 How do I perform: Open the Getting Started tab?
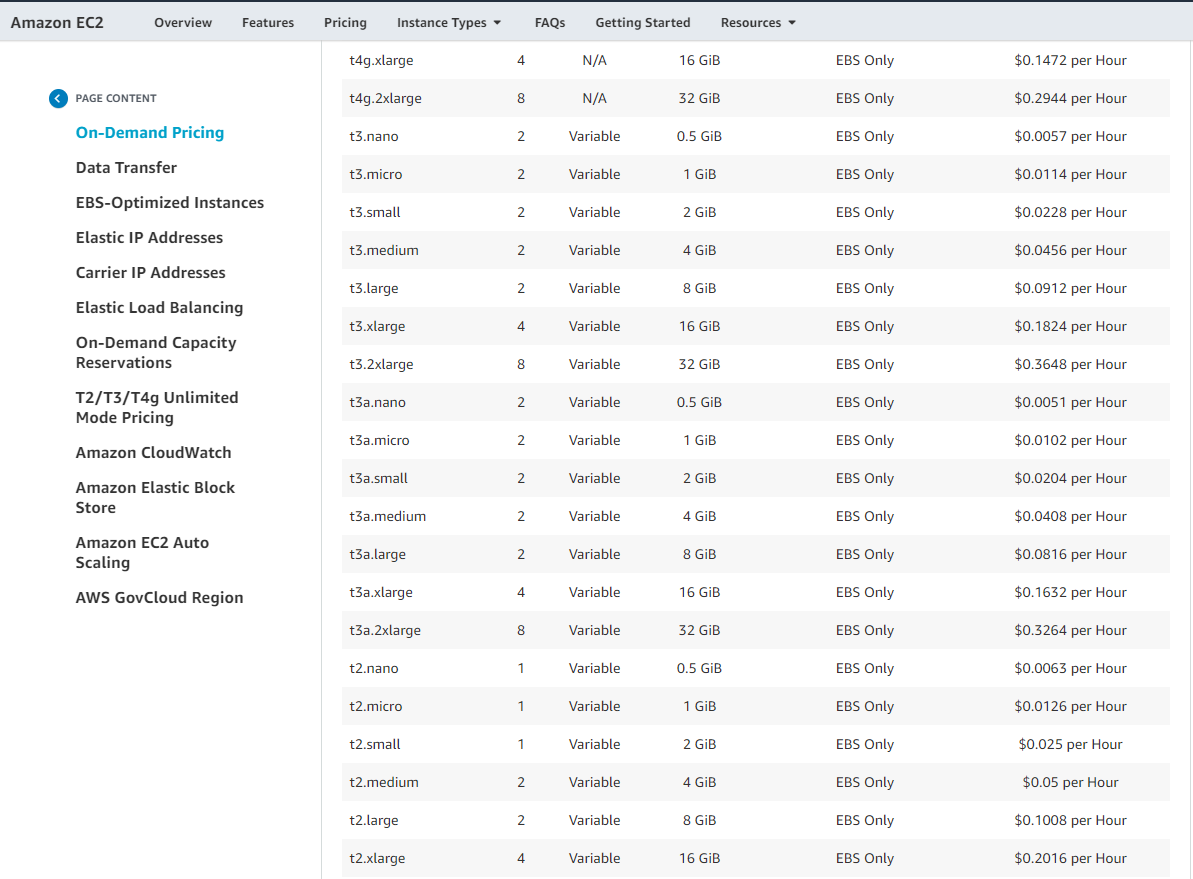(643, 23)
